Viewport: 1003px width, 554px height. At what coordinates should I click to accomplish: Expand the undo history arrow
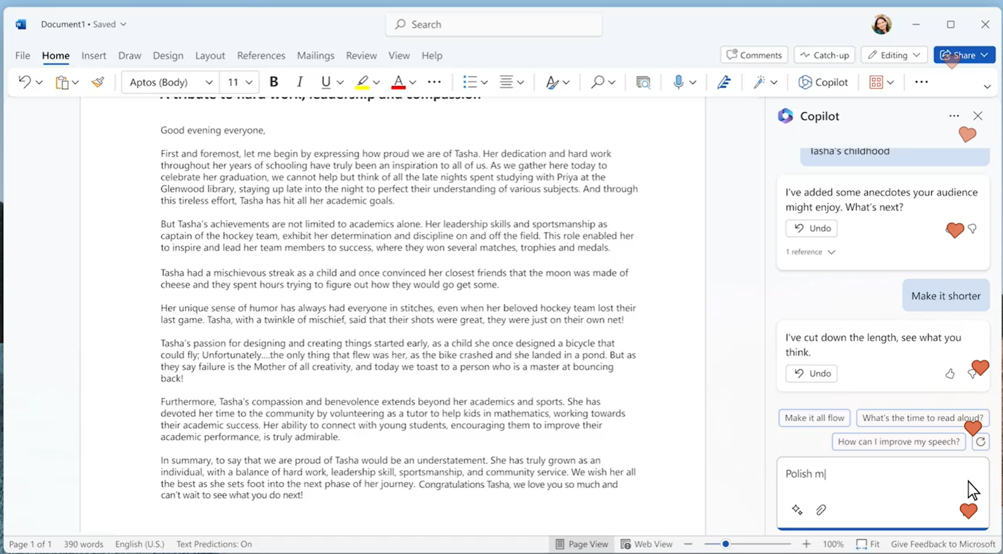(40, 82)
